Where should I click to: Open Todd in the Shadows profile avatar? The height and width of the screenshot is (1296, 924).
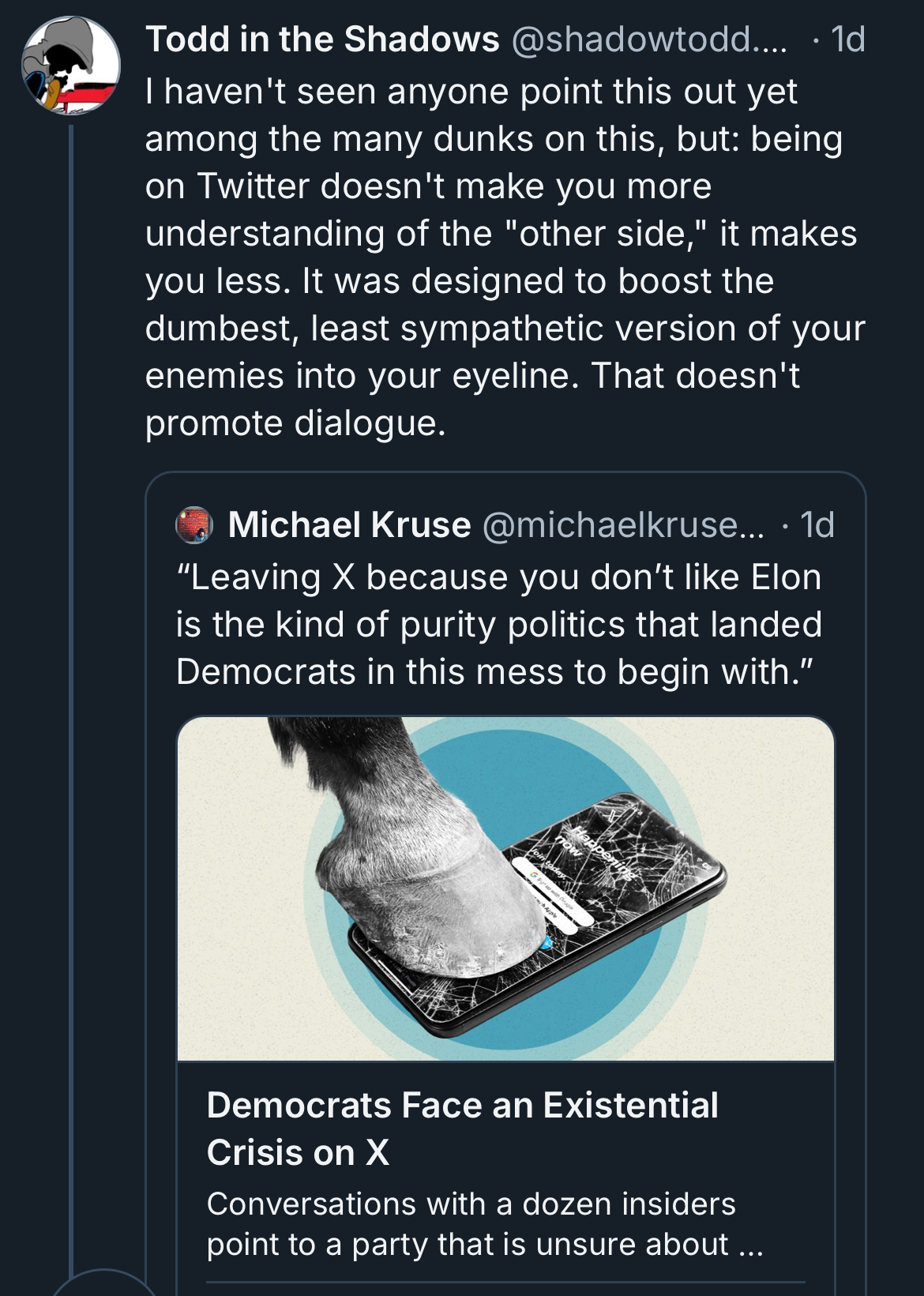(70, 66)
